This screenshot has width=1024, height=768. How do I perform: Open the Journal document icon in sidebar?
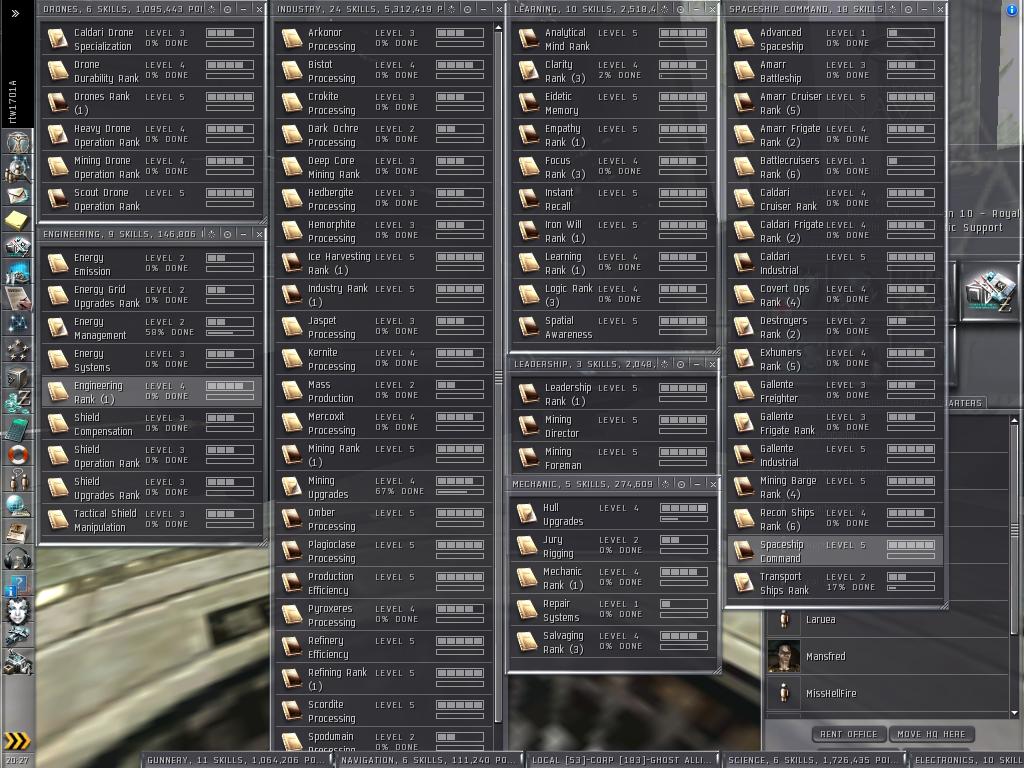pyautogui.click(x=17, y=298)
